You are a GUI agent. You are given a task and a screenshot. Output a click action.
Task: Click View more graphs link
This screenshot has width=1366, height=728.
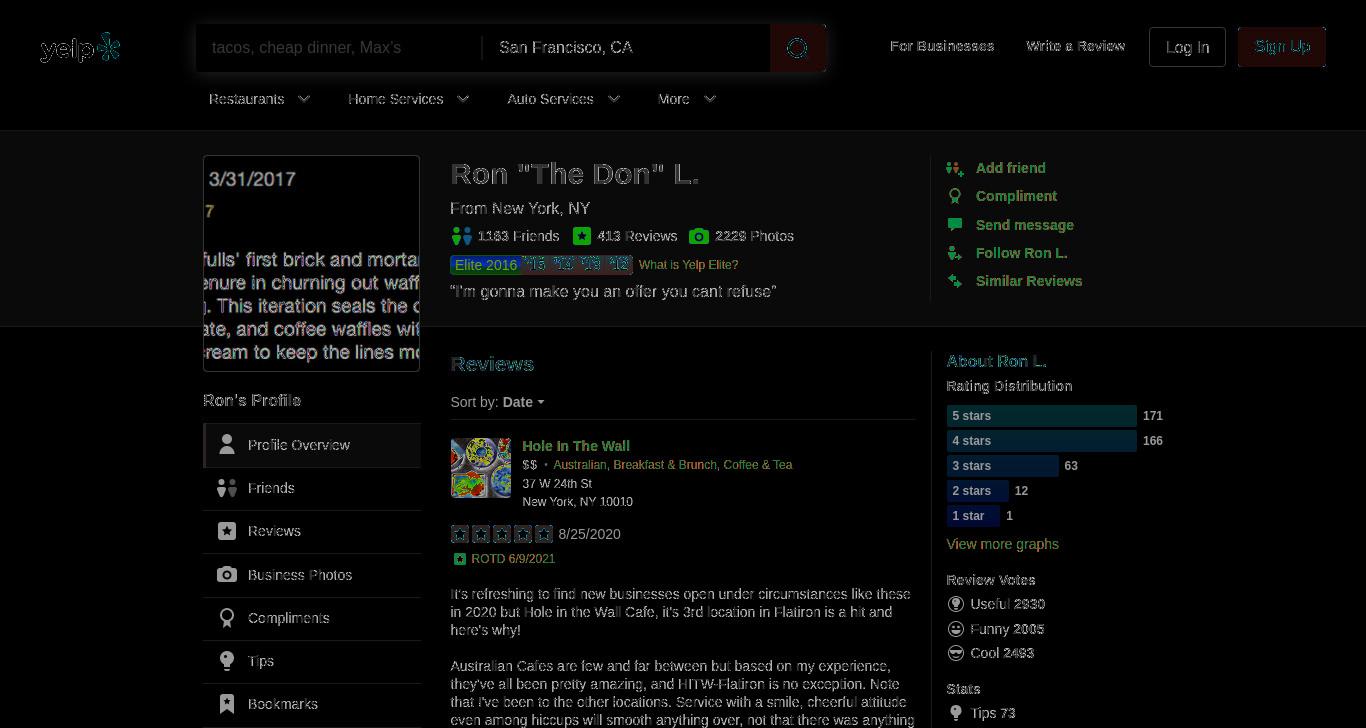(x=1002, y=544)
